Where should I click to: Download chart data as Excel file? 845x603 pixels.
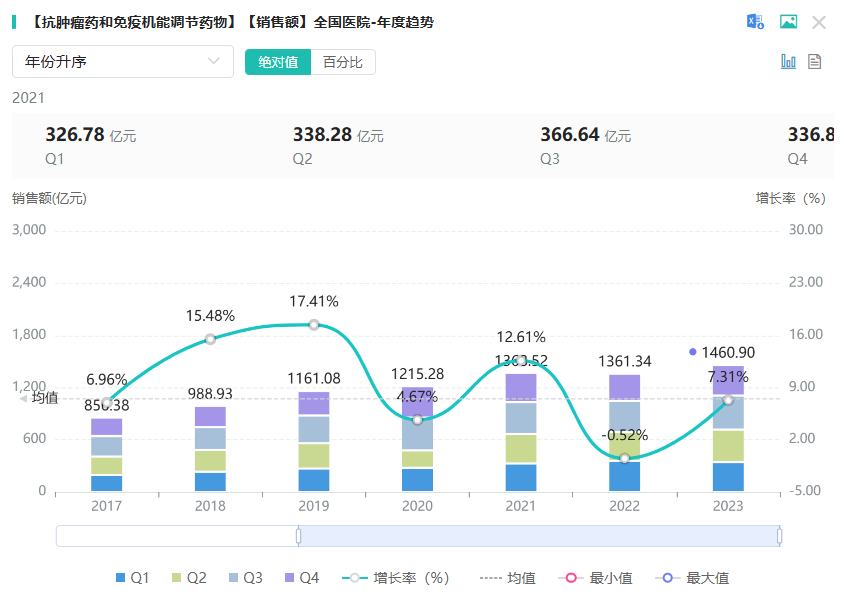[755, 22]
